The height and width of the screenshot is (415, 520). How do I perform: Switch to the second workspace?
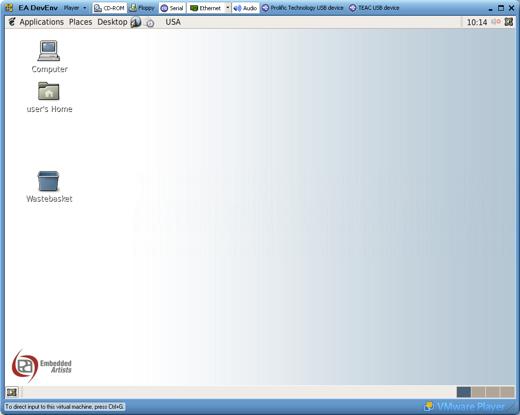pos(478,392)
